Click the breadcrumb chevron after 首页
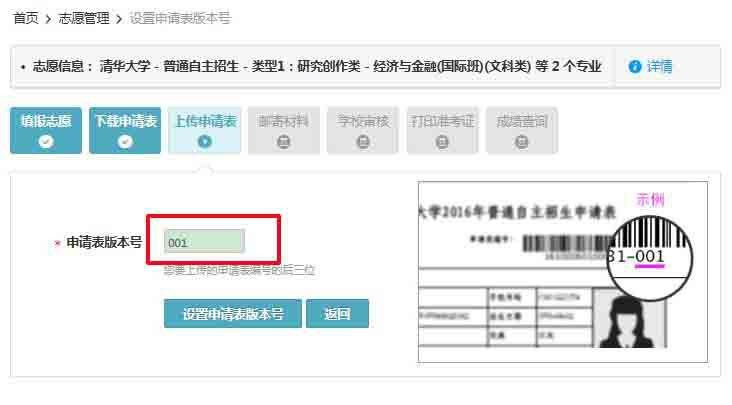 (48, 19)
